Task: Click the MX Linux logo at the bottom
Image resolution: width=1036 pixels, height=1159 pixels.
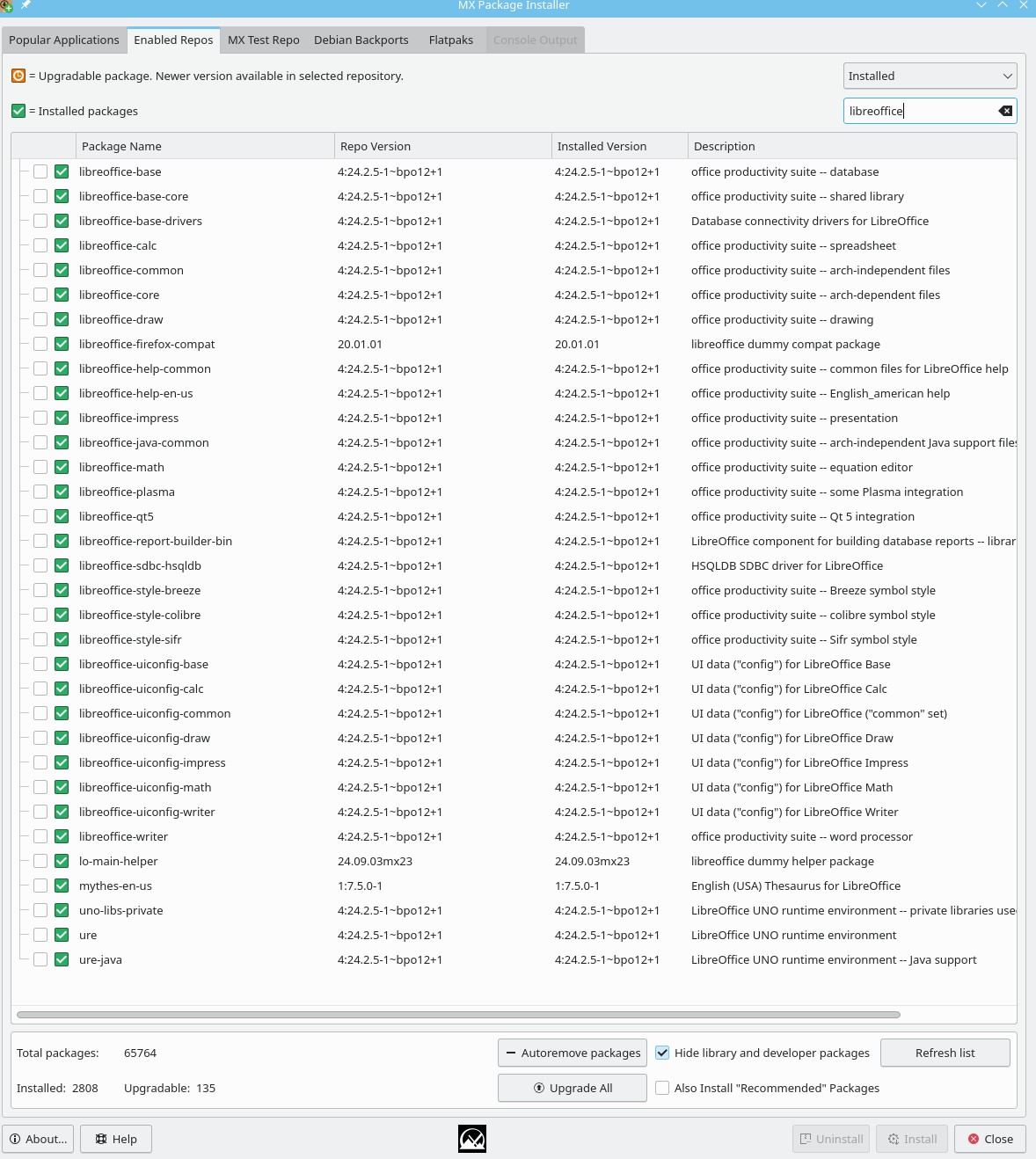Action: tap(472, 1139)
